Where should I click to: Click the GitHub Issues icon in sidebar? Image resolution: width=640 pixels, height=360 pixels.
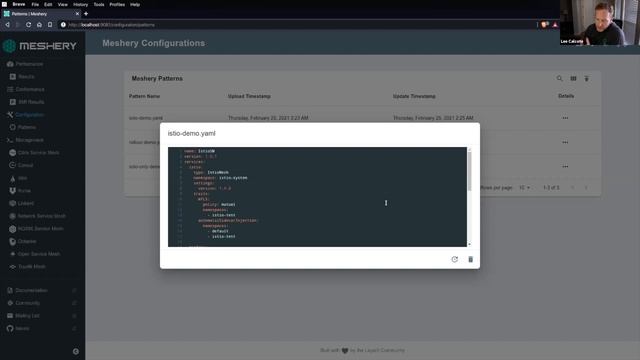pyautogui.click(x=10, y=328)
